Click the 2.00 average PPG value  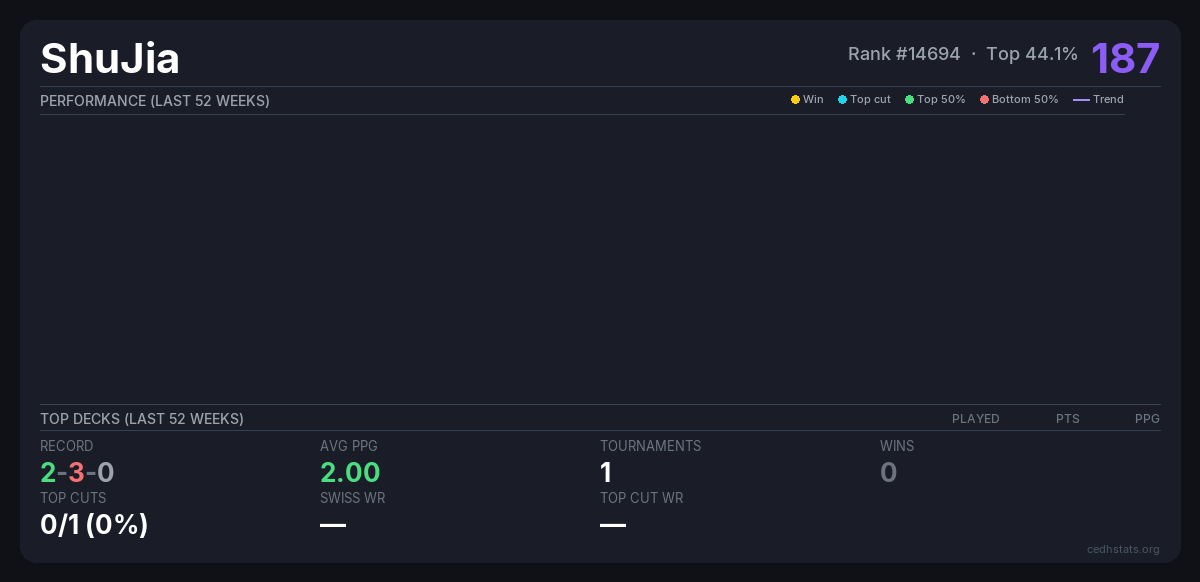(x=350, y=472)
